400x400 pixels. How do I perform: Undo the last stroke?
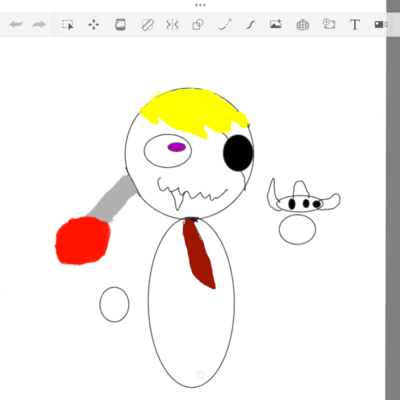[16, 24]
